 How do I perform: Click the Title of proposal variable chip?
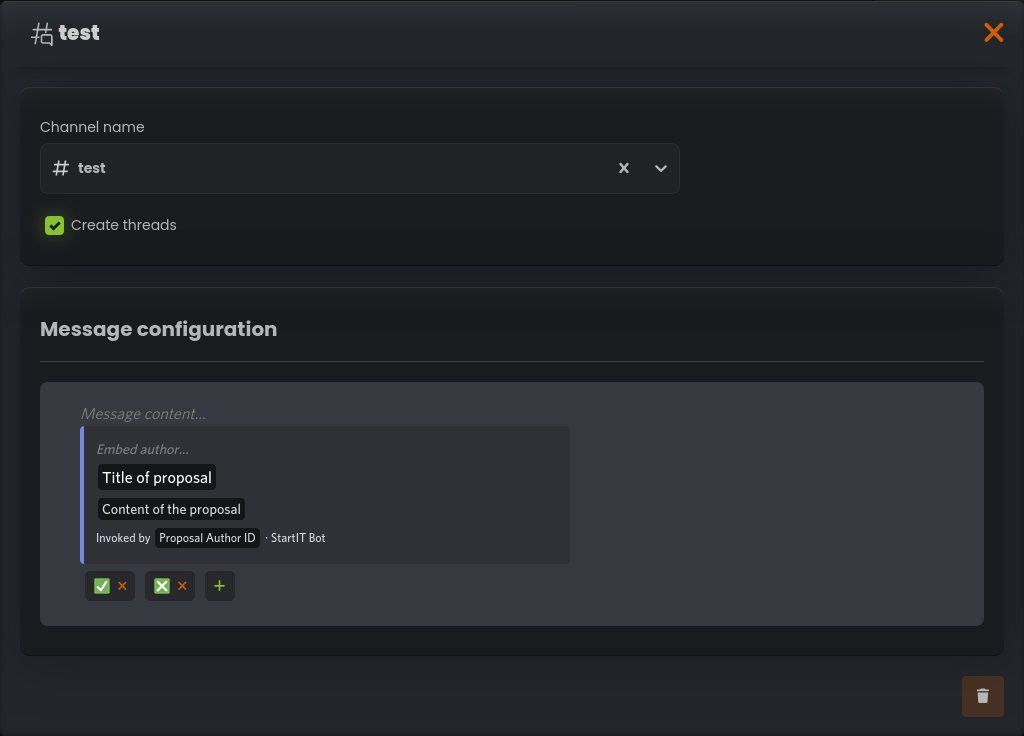point(156,477)
